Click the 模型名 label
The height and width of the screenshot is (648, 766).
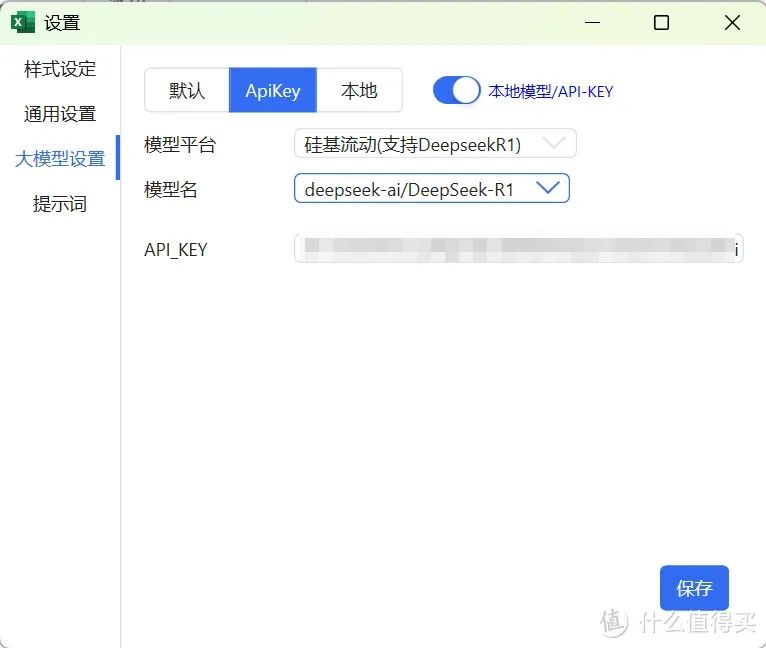(170, 190)
